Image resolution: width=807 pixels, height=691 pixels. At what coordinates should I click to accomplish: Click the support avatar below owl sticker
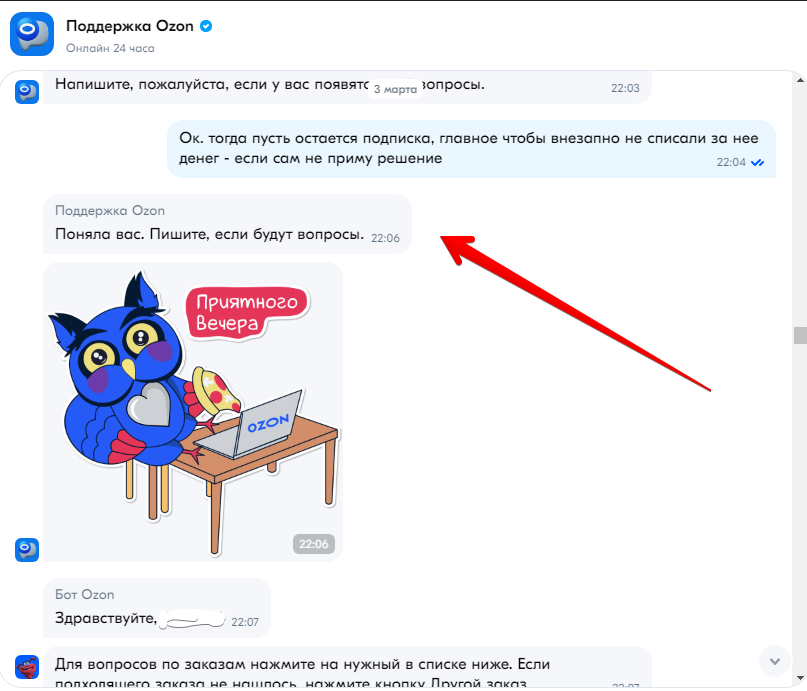(x=27, y=550)
